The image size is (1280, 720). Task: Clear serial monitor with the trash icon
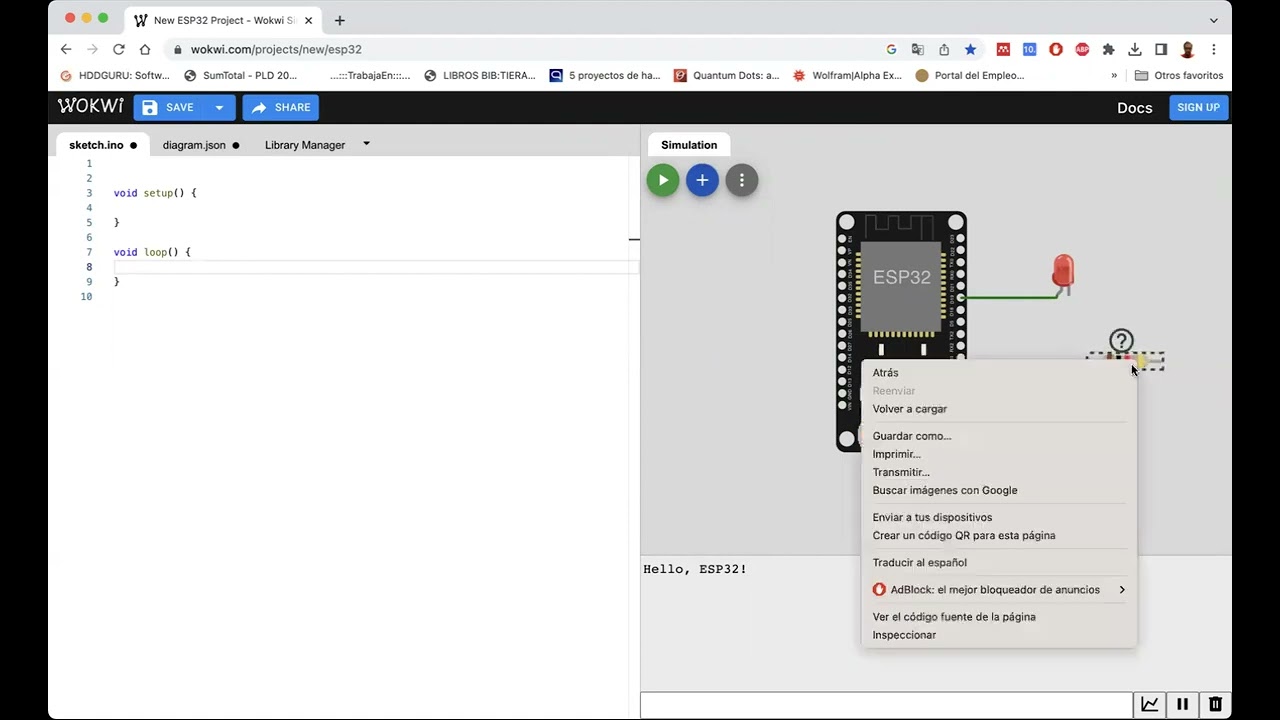tap(1215, 704)
